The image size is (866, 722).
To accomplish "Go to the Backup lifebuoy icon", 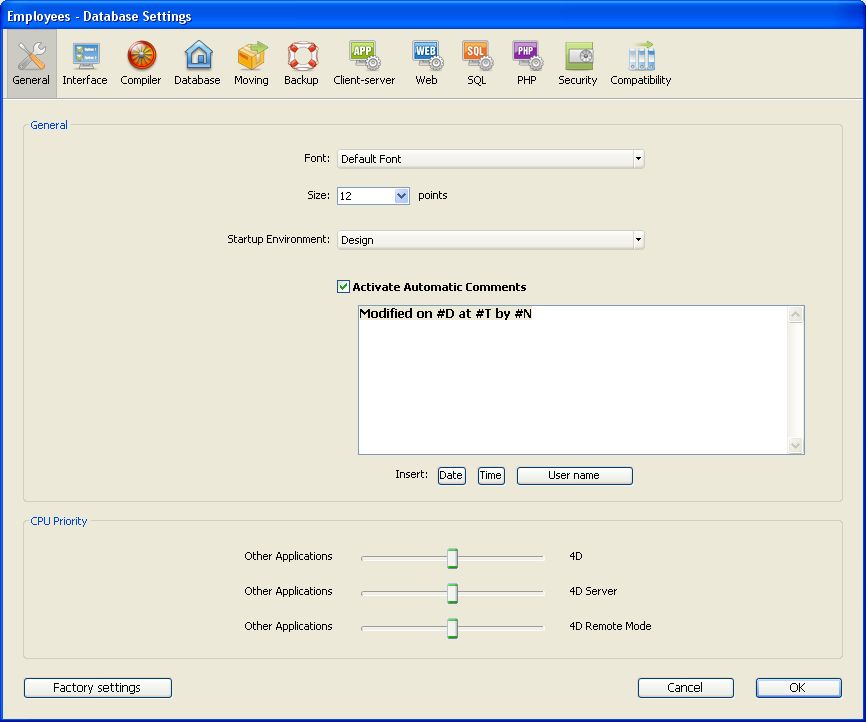I will pos(301,57).
